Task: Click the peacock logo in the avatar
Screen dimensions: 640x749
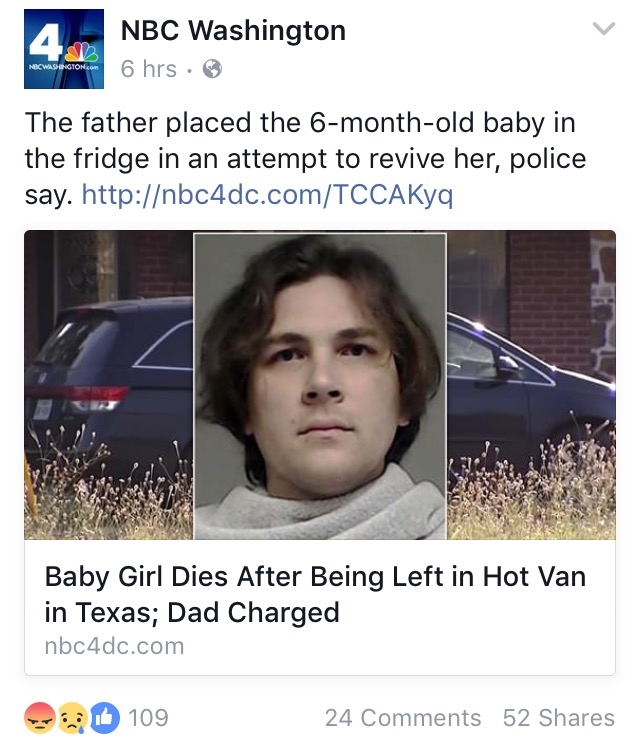Action: [83, 53]
